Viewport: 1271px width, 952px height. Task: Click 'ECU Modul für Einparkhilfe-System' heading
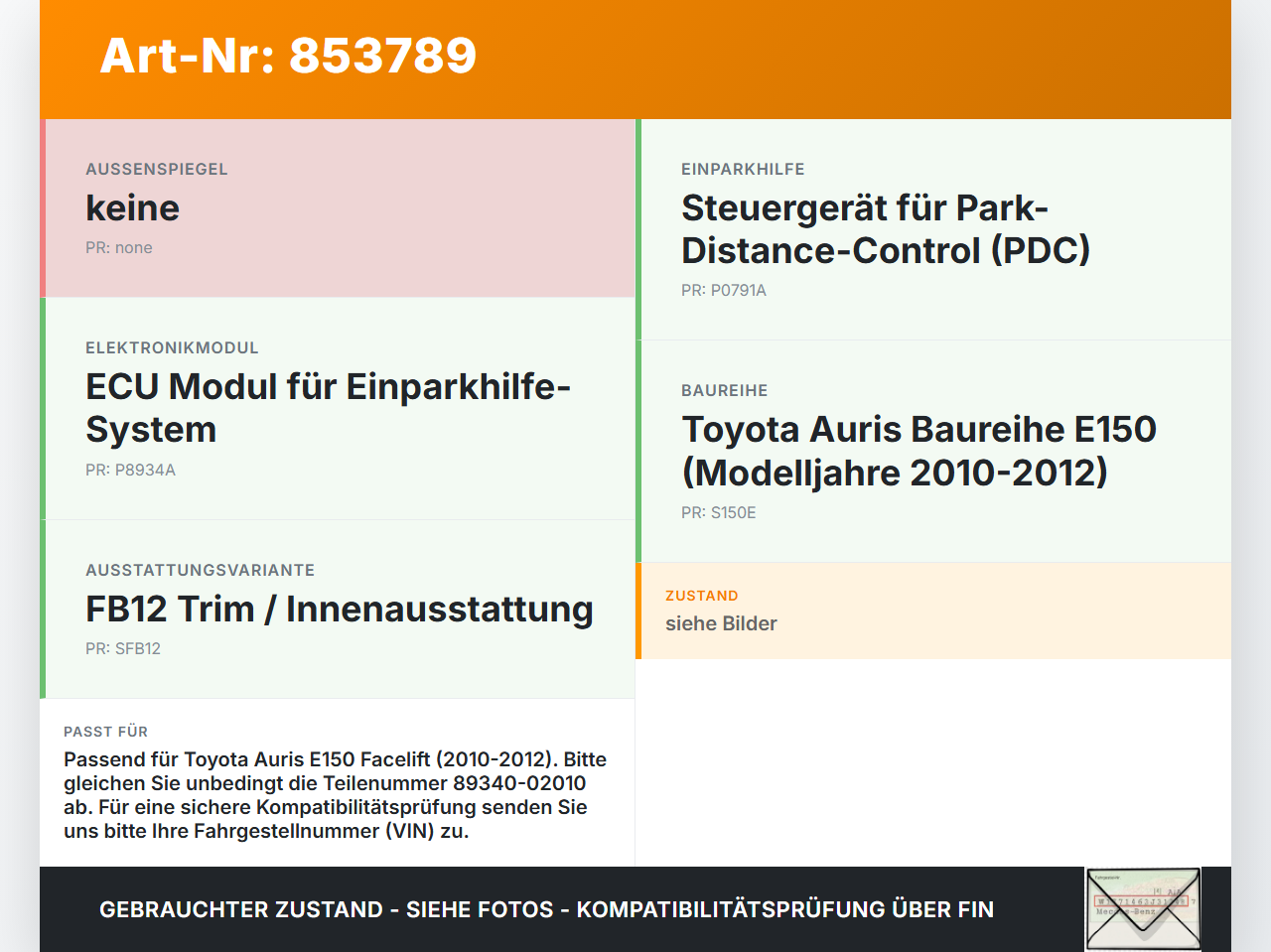click(x=328, y=408)
